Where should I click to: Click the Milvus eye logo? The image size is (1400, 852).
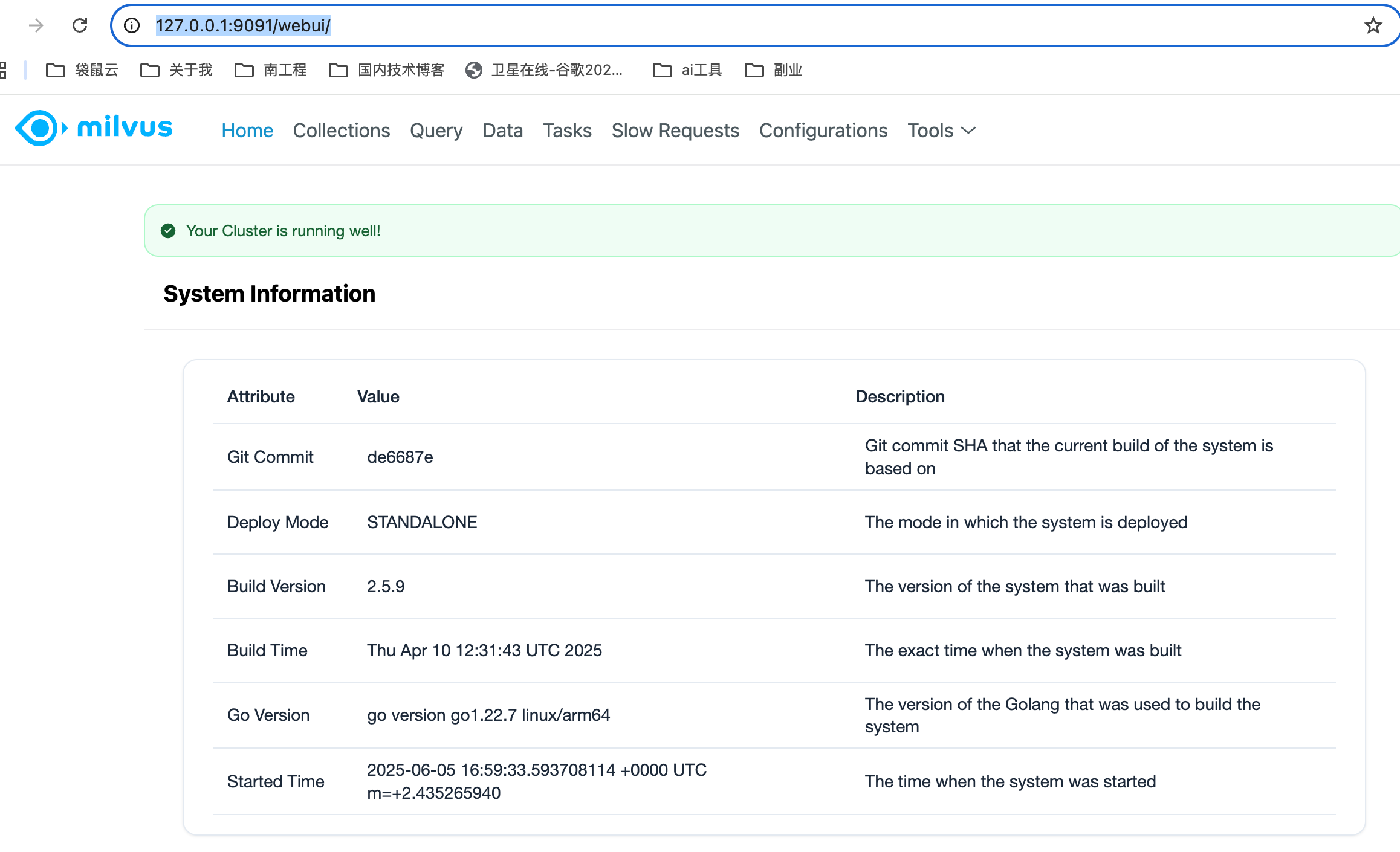pos(41,128)
